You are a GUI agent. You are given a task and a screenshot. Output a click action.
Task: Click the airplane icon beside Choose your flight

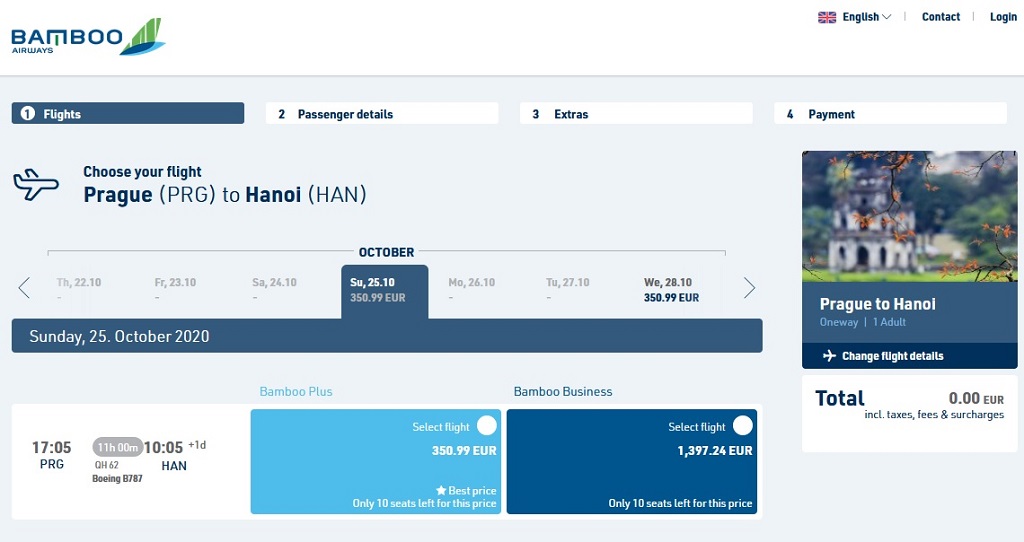click(36, 184)
